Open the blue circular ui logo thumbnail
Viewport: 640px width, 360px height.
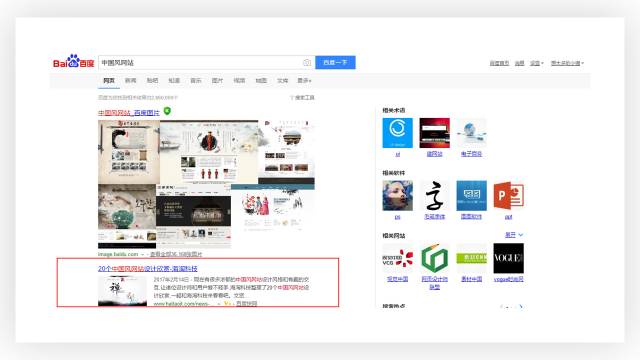397,133
